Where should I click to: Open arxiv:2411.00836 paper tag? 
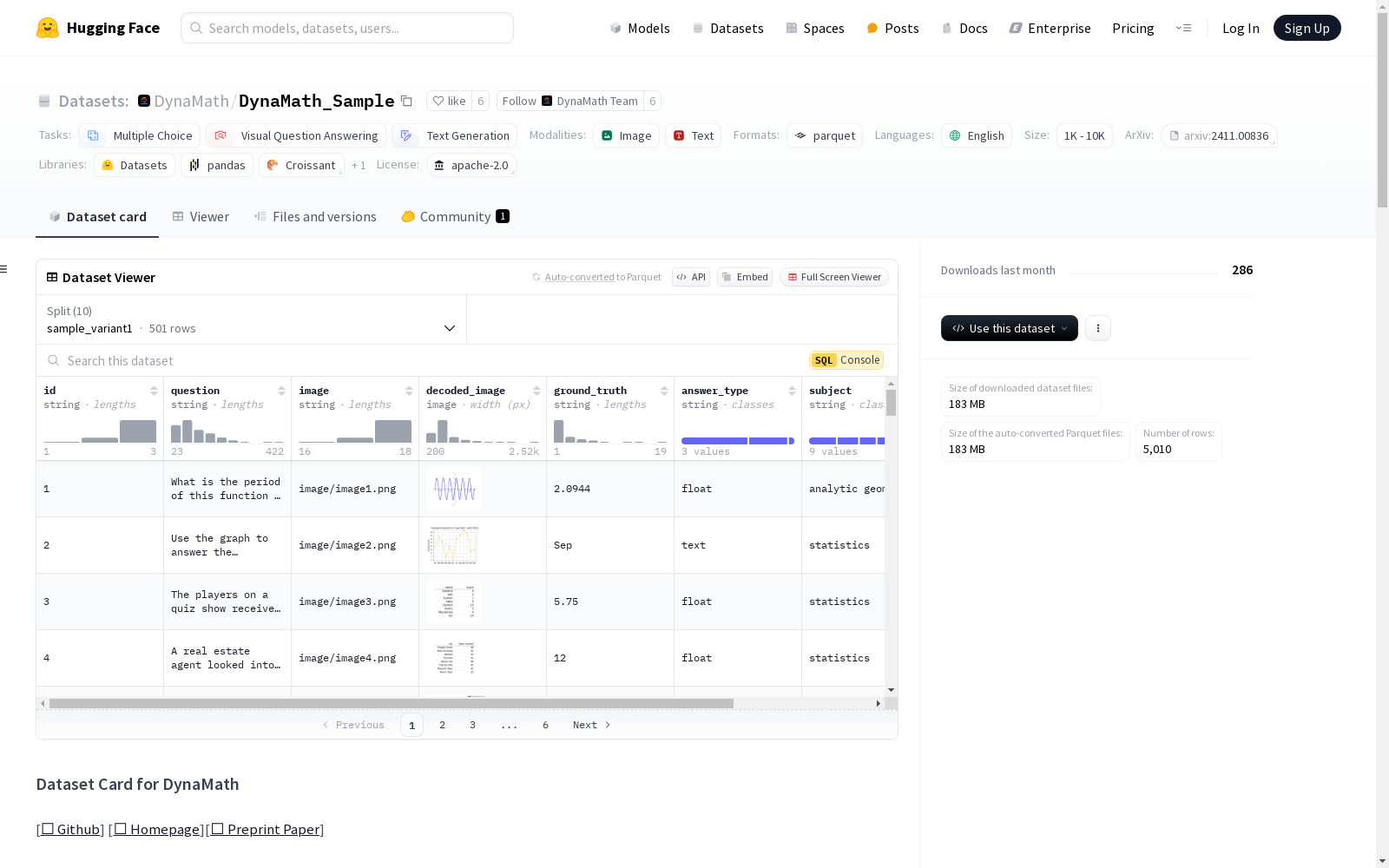pos(1219,135)
